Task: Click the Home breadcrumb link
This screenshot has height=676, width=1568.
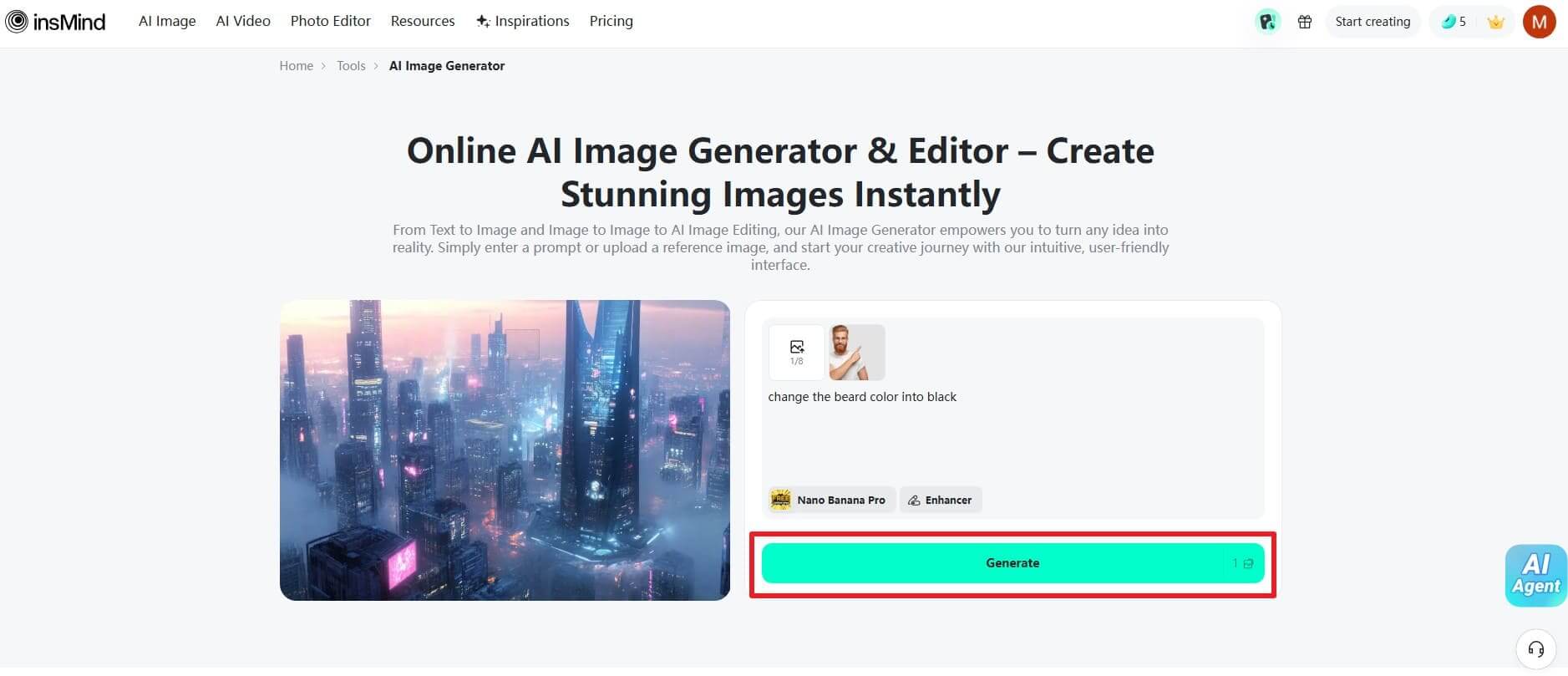Action: pos(296,66)
